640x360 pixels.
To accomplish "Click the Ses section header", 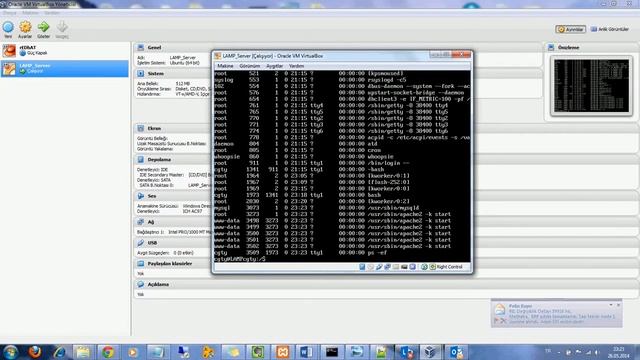I will click(x=152, y=196).
